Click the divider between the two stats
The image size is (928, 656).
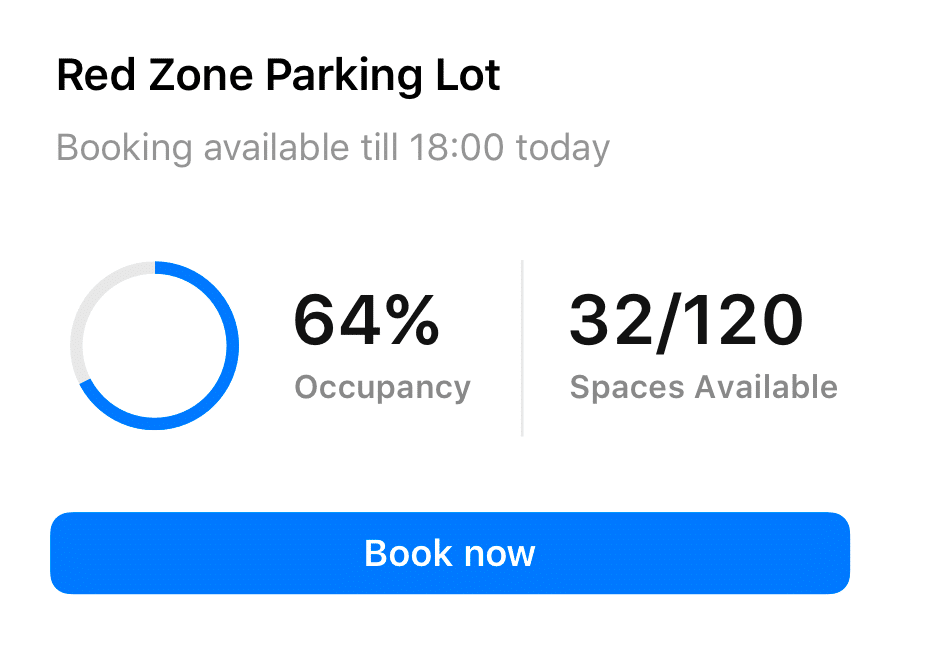tap(522, 347)
